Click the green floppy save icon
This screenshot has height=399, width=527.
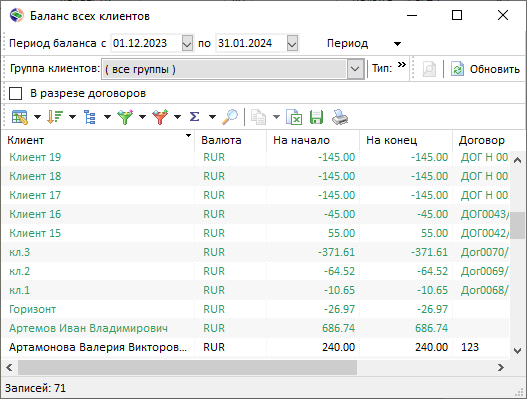[317, 117]
